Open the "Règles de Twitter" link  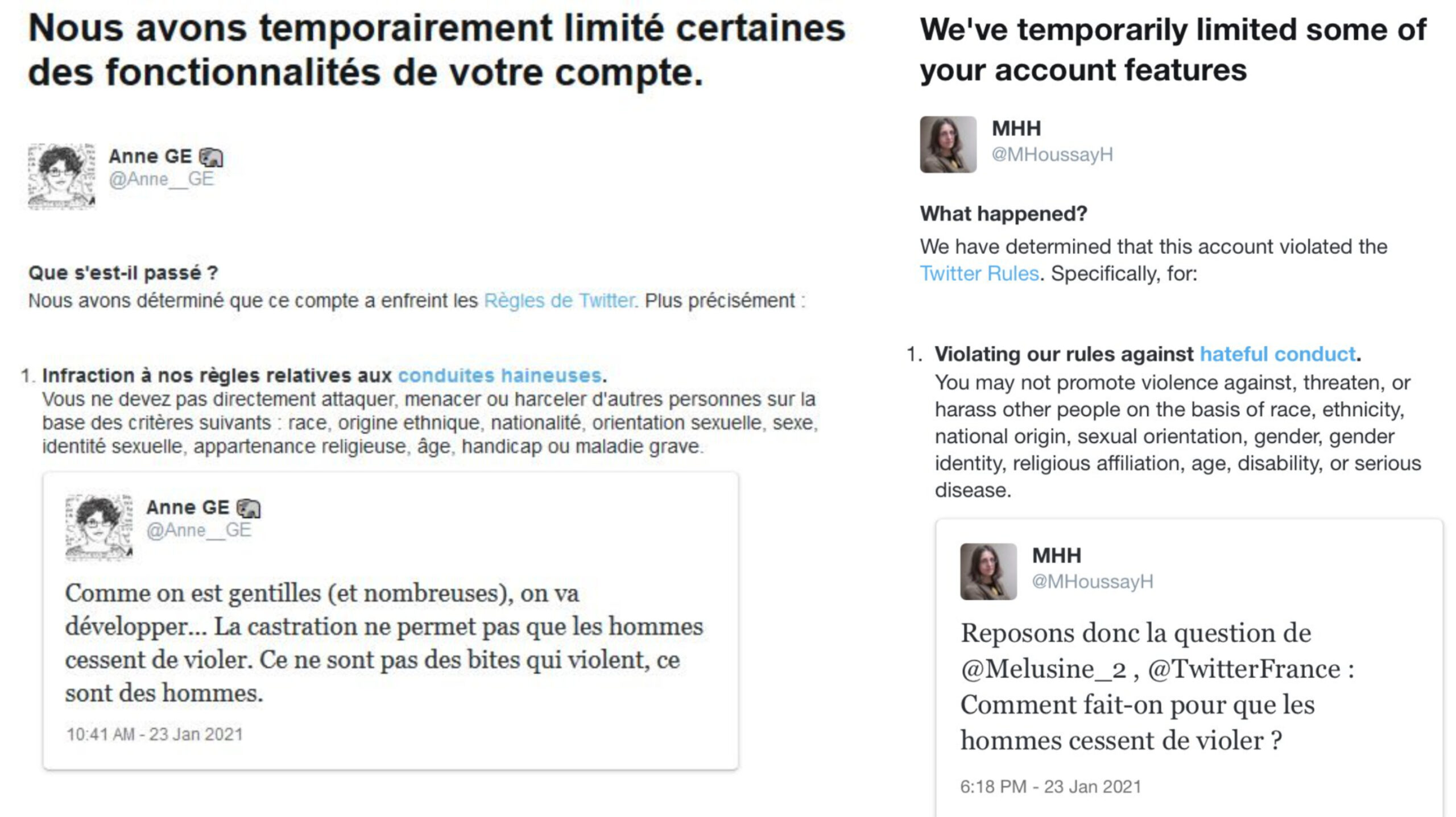pyautogui.click(x=560, y=301)
